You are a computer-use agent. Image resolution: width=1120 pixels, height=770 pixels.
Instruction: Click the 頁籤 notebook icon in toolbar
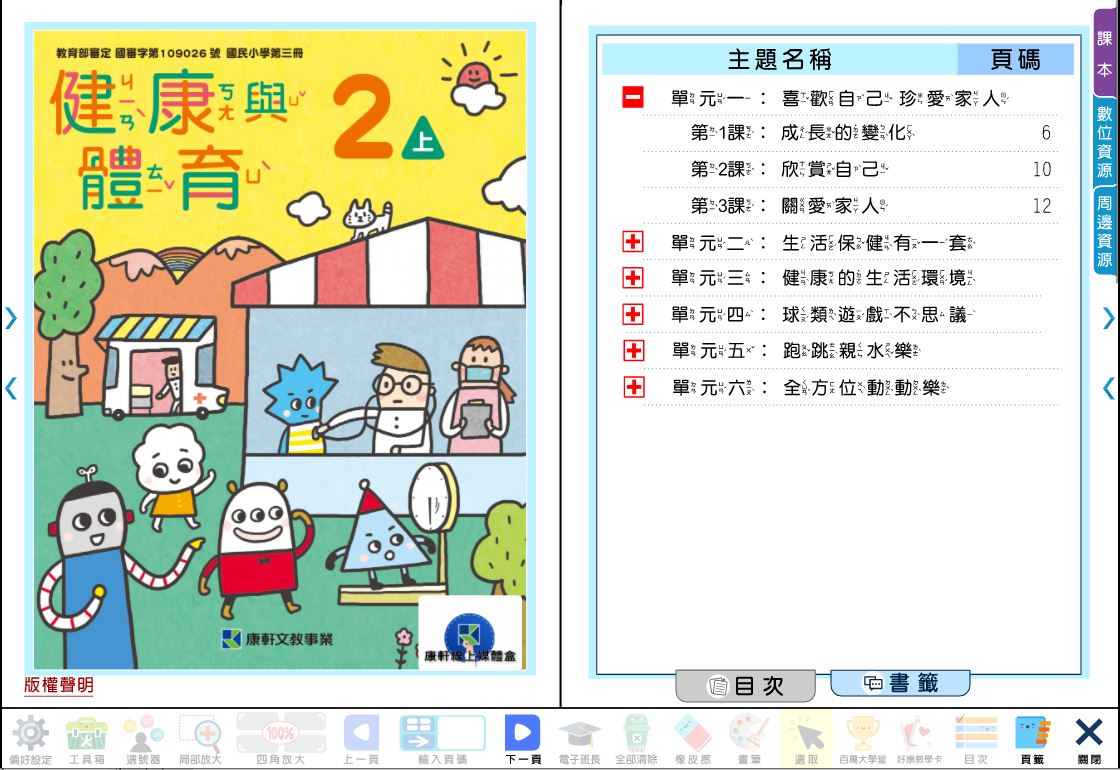(x=1032, y=739)
